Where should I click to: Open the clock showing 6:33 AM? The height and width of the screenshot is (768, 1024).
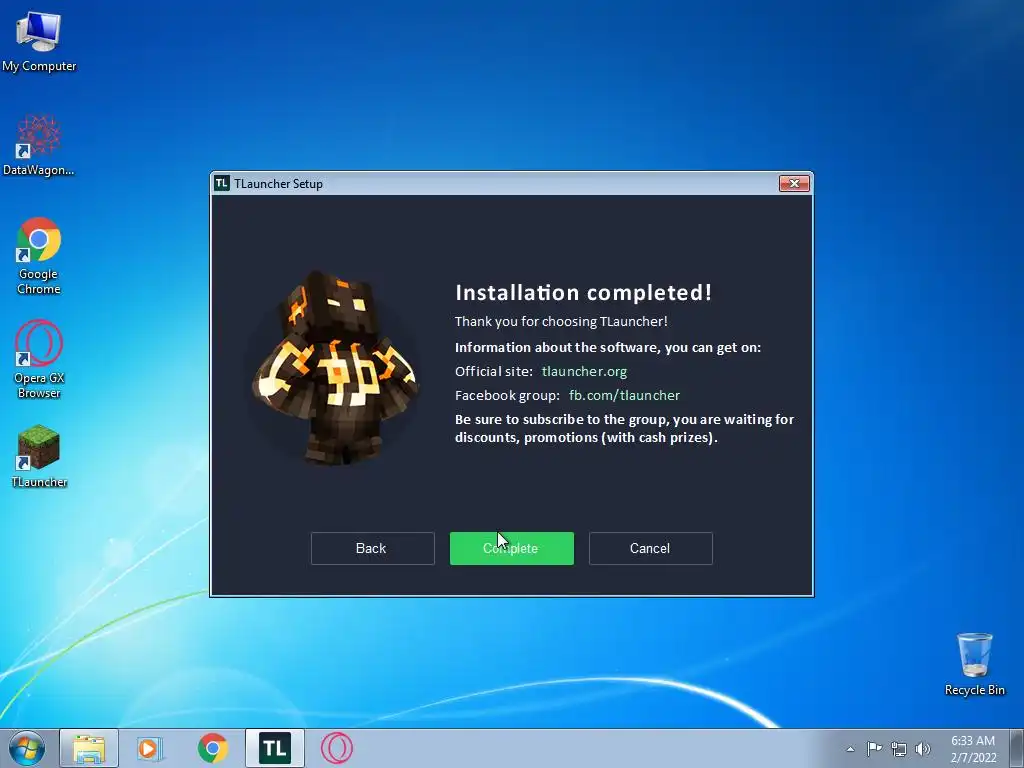click(x=973, y=749)
